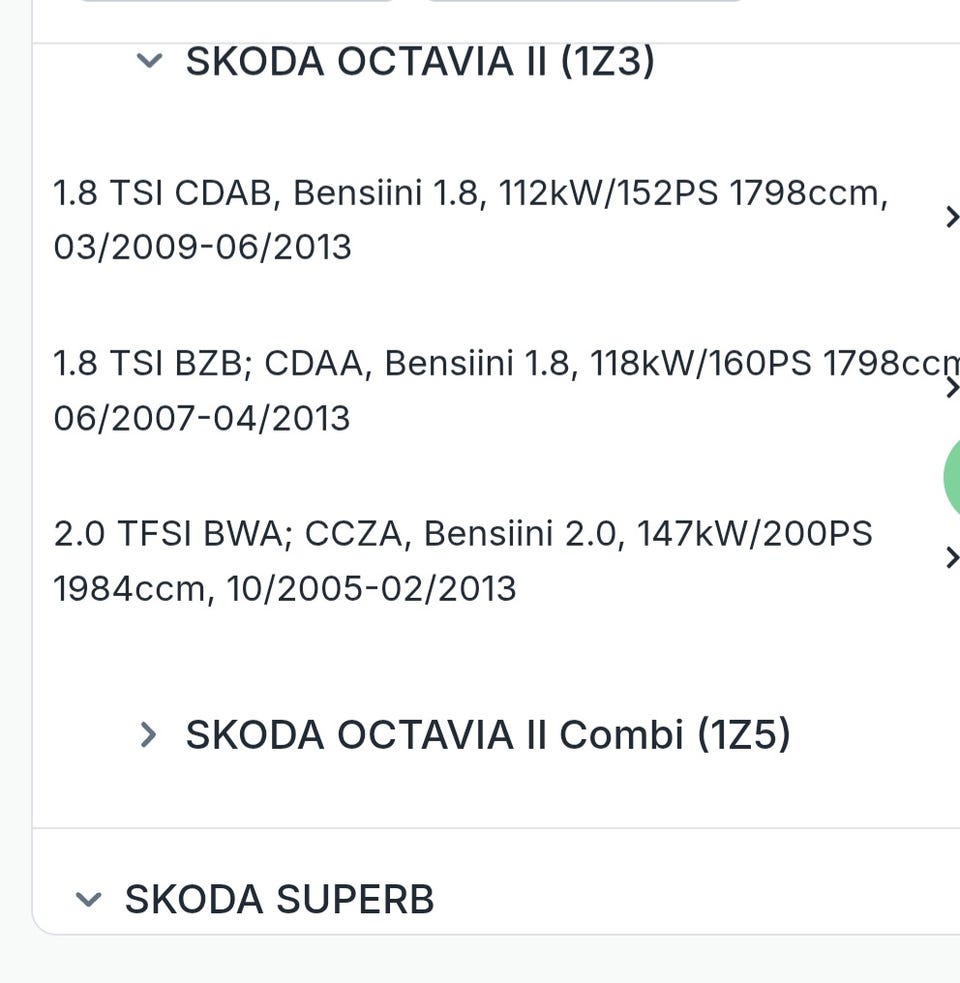
Task: Select the SKODA SUPERB heading
Action: point(279,900)
